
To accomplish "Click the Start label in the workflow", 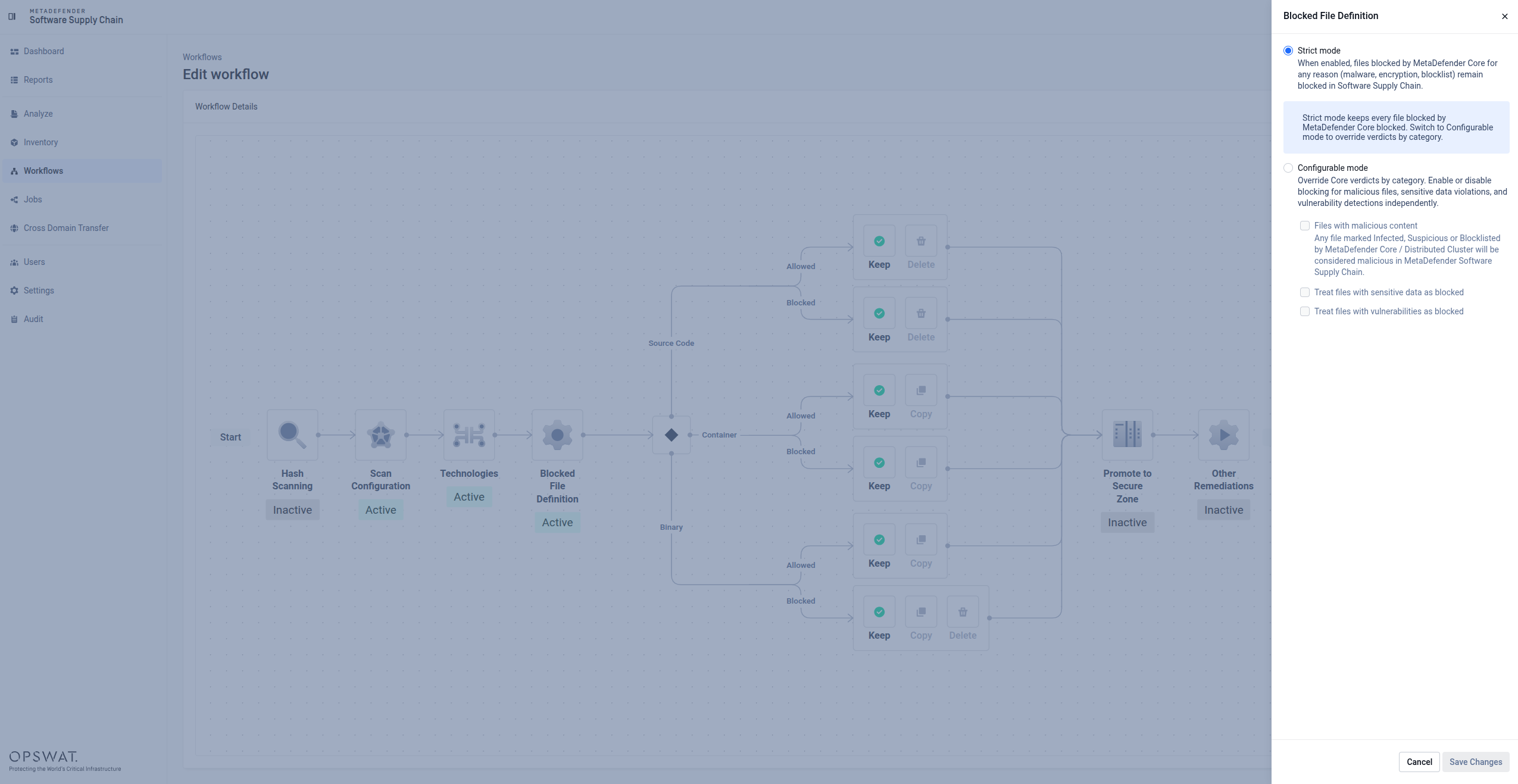I will pos(230,438).
